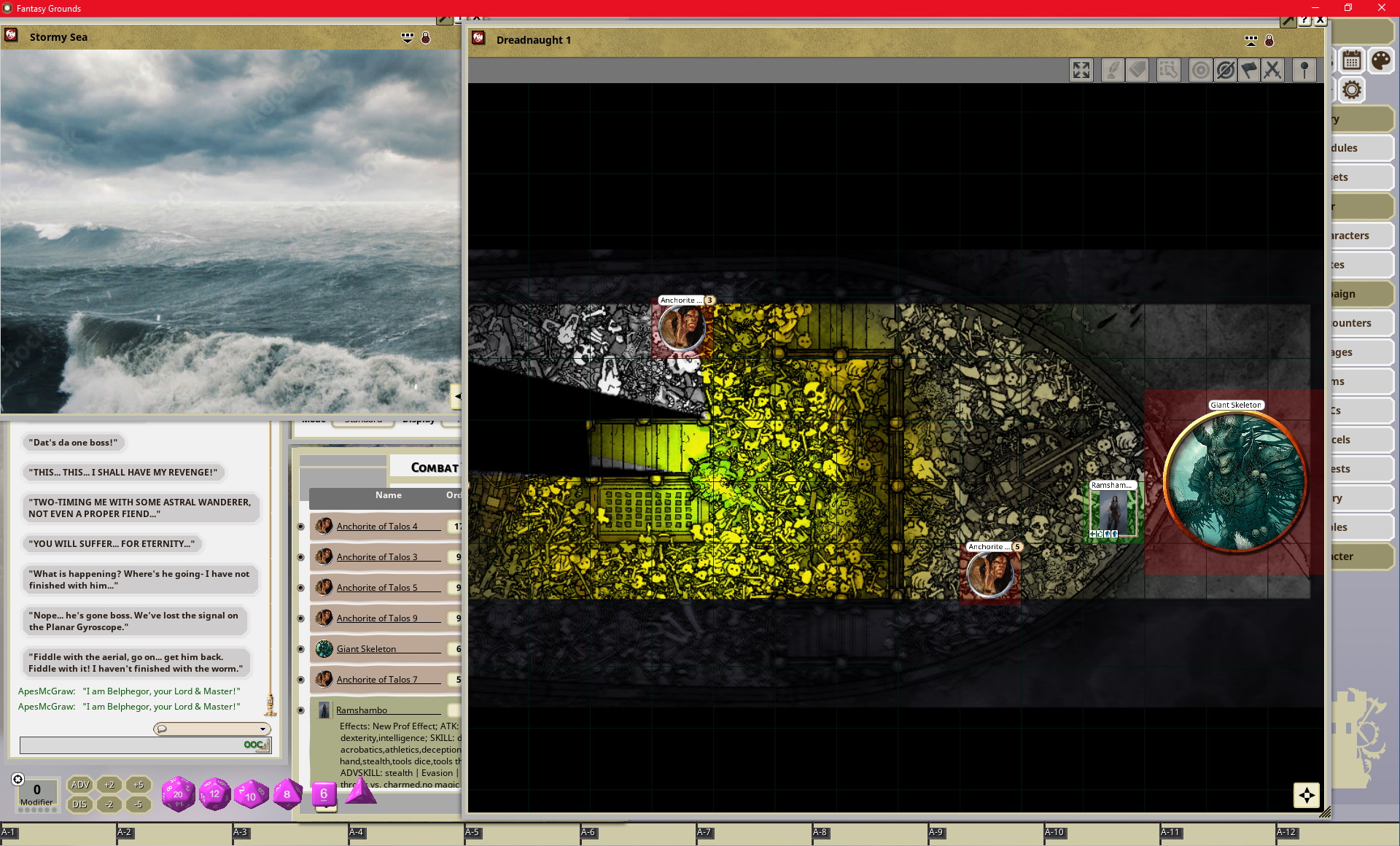The height and width of the screenshot is (846, 1400).
Task: Click the target circle icon in map toolbar
Action: [1200, 70]
